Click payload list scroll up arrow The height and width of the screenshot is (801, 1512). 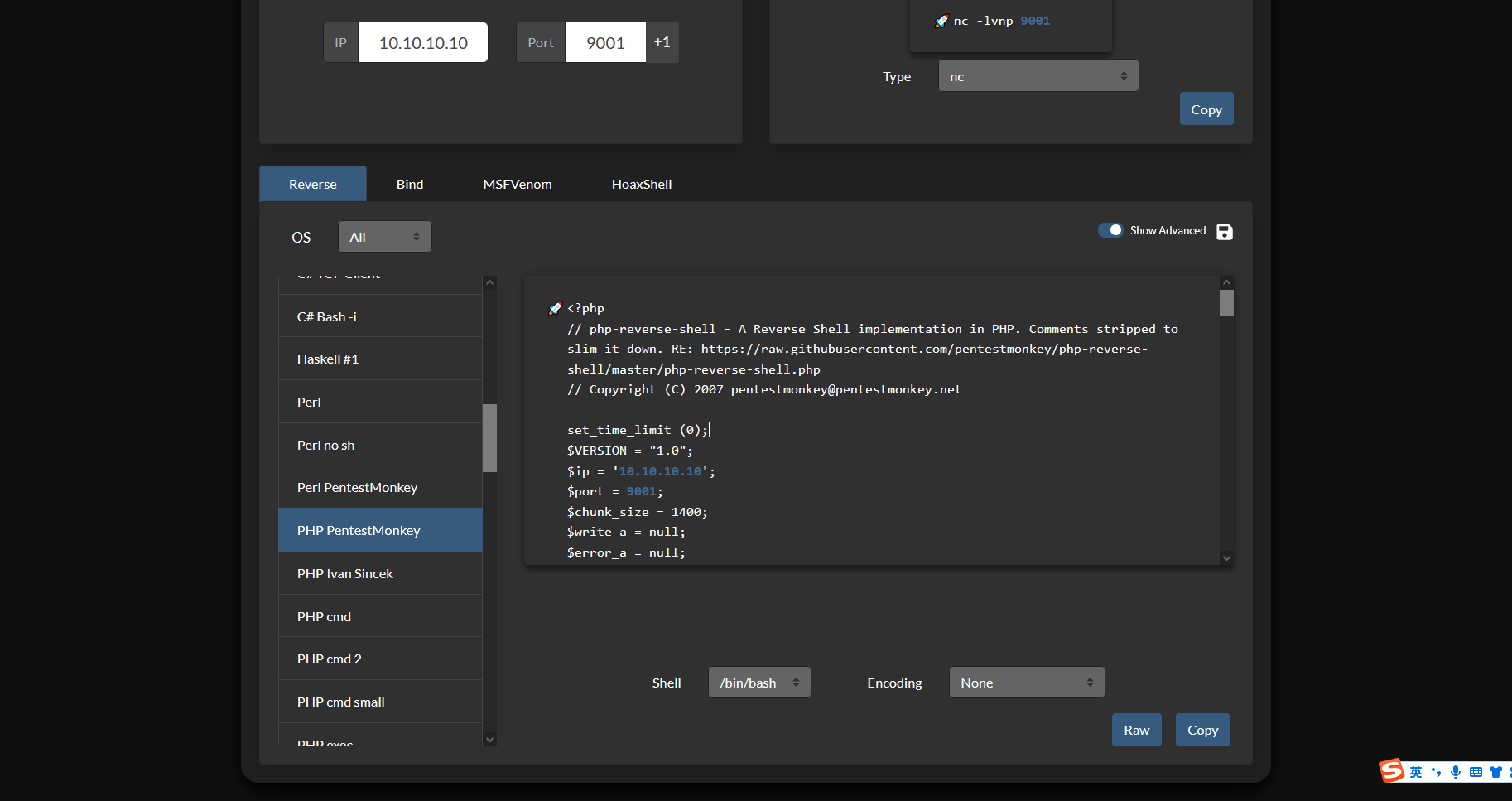point(489,282)
